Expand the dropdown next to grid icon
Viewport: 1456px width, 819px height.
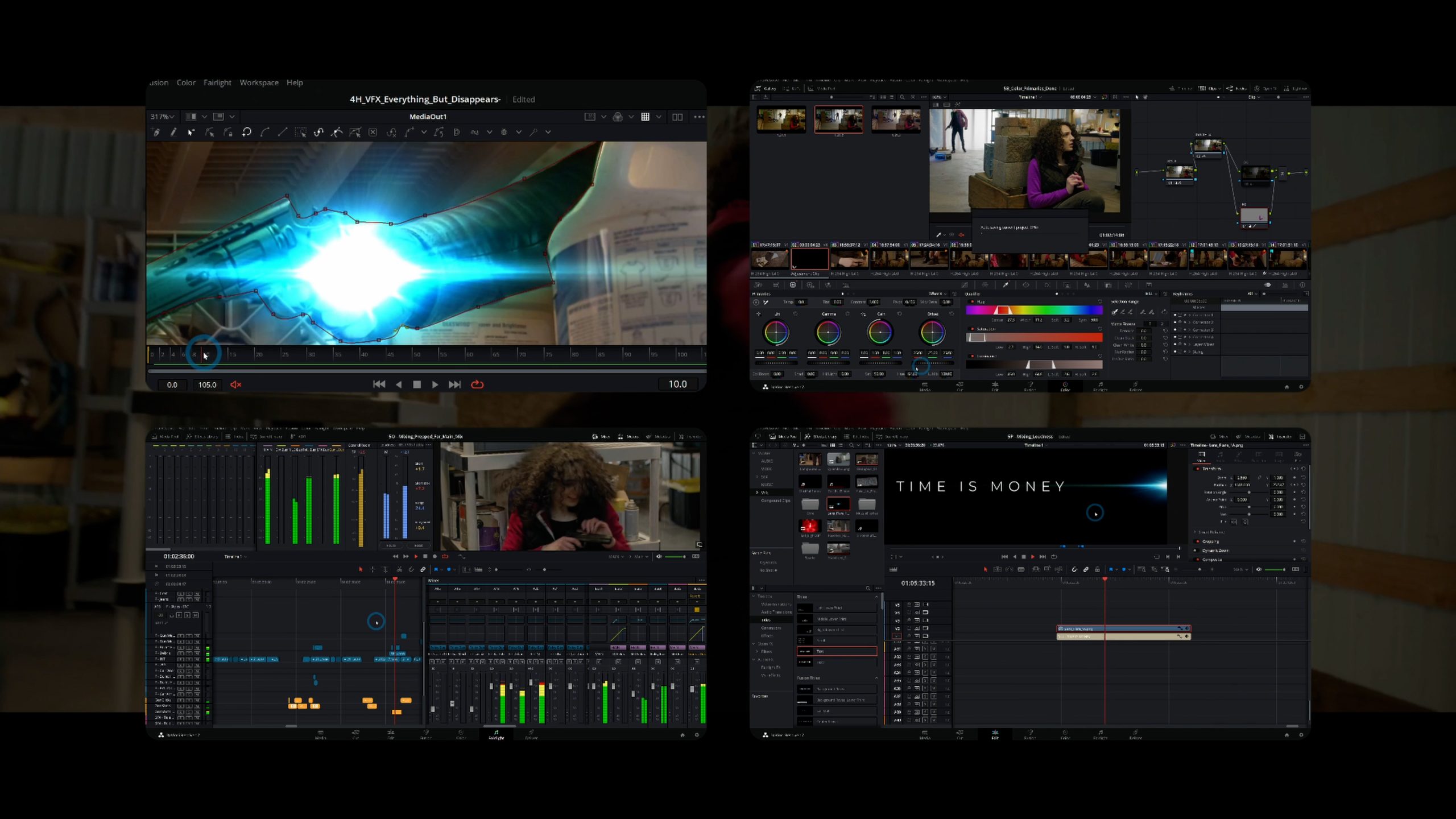(x=659, y=117)
